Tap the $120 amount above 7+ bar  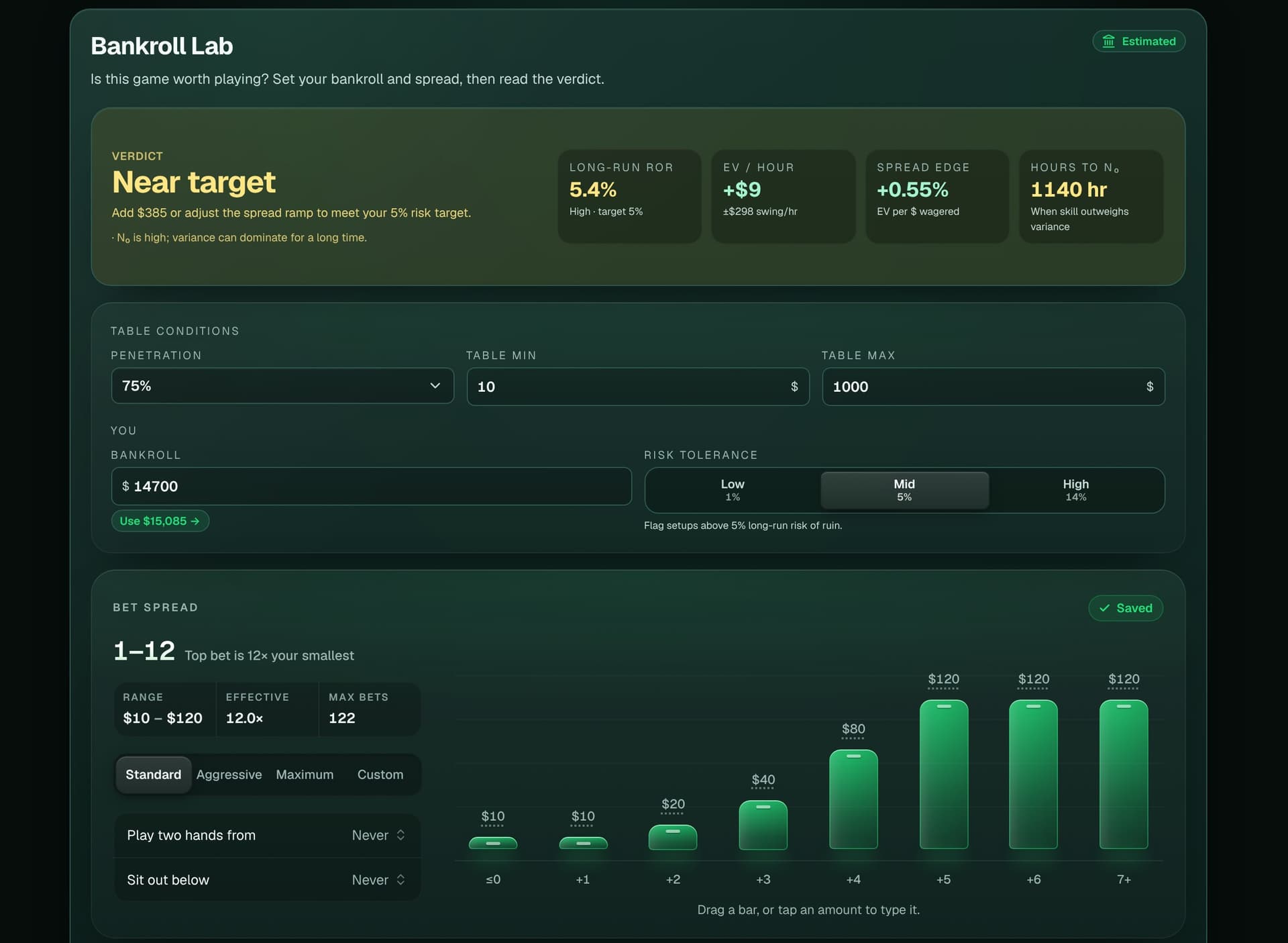tap(1124, 679)
